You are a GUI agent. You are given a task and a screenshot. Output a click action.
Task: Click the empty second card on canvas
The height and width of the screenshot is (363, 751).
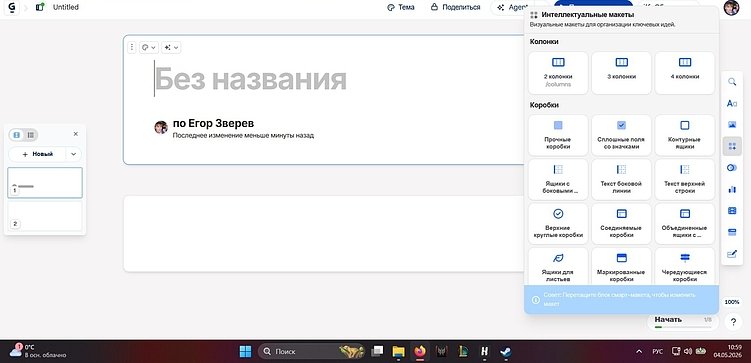coord(323,234)
